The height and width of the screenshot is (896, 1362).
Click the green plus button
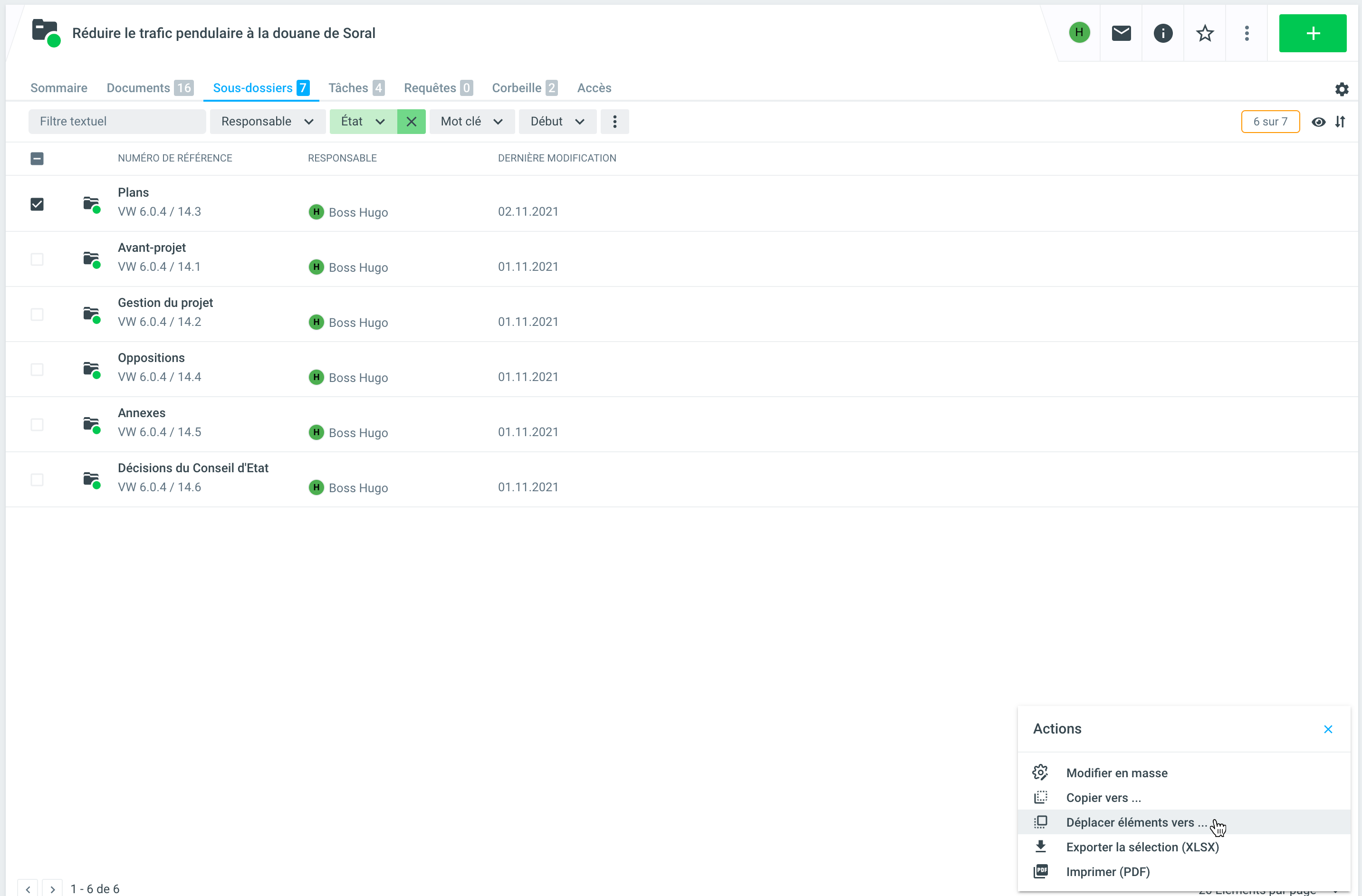pos(1312,33)
